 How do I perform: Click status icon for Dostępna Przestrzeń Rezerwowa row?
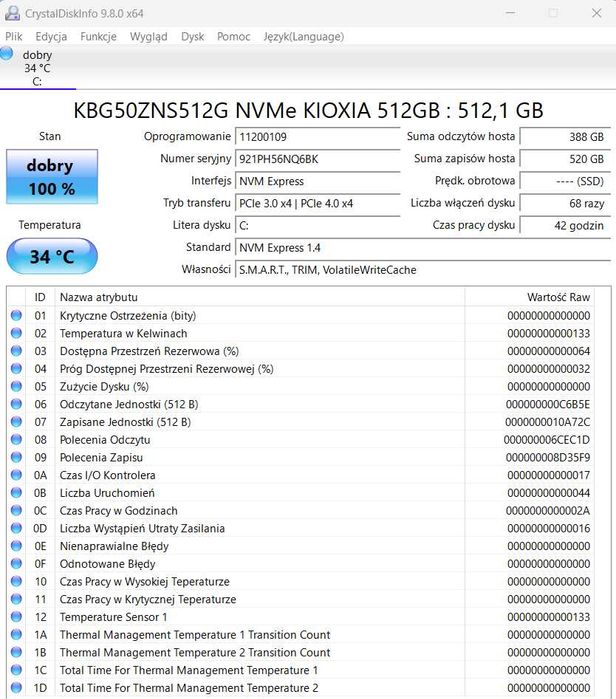click(x=16, y=351)
